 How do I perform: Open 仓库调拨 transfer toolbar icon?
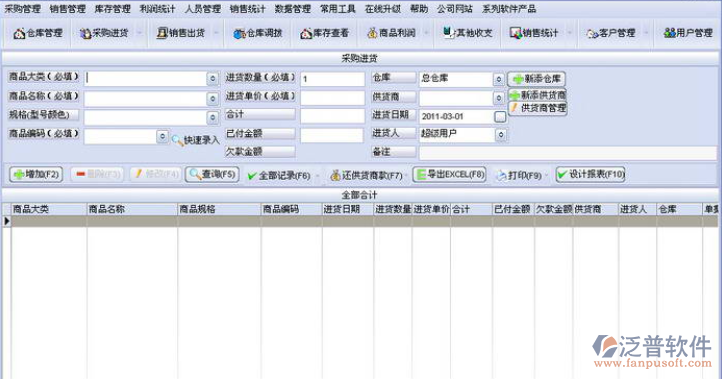239,33
